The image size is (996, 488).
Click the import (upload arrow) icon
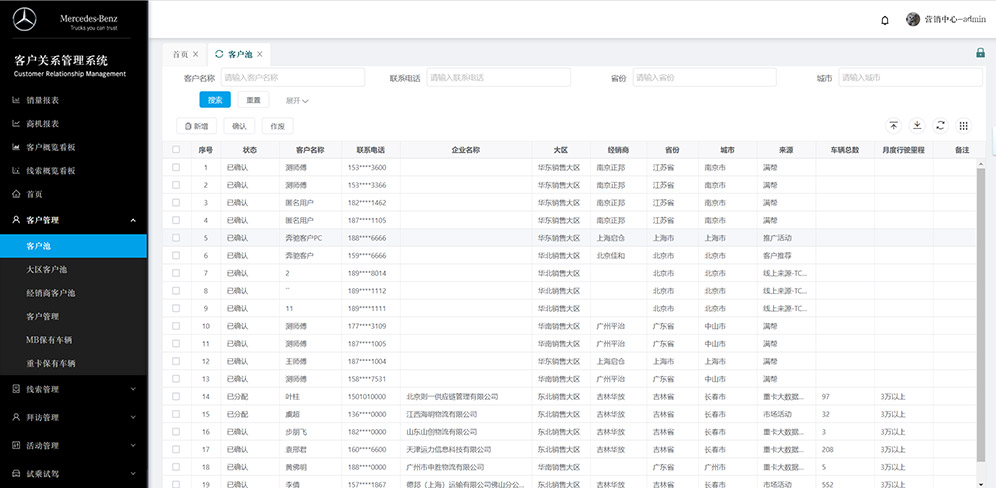point(893,126)
